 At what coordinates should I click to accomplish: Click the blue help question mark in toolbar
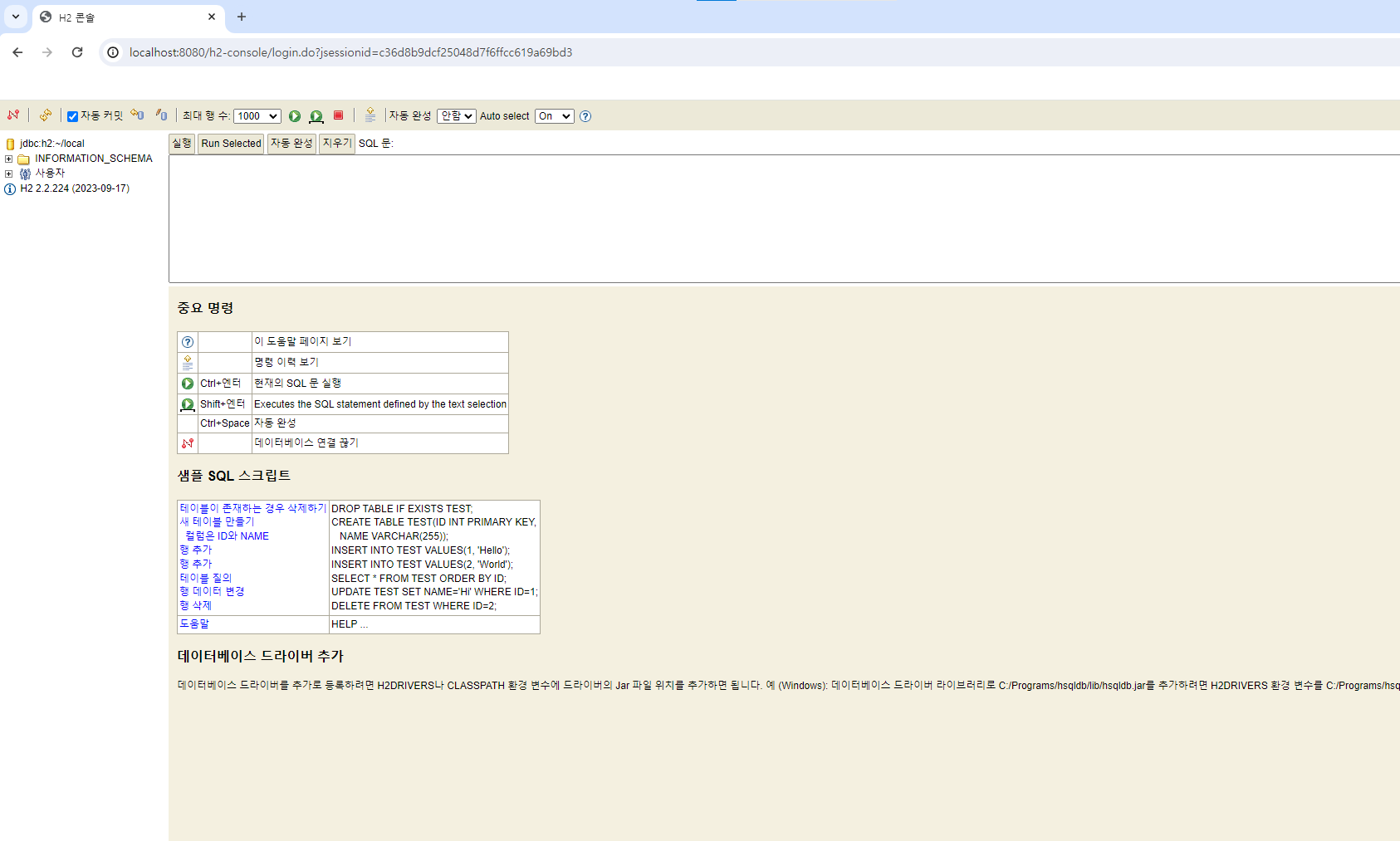(x=585, y=116)
